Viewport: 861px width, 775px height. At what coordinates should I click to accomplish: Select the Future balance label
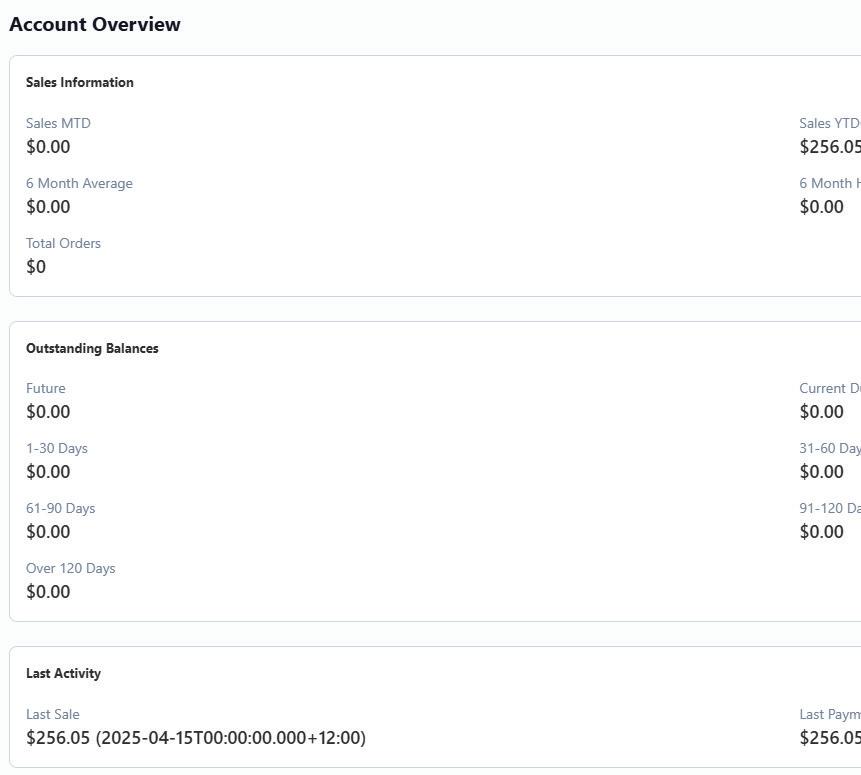pyautogui.click(x=45, y=388)
